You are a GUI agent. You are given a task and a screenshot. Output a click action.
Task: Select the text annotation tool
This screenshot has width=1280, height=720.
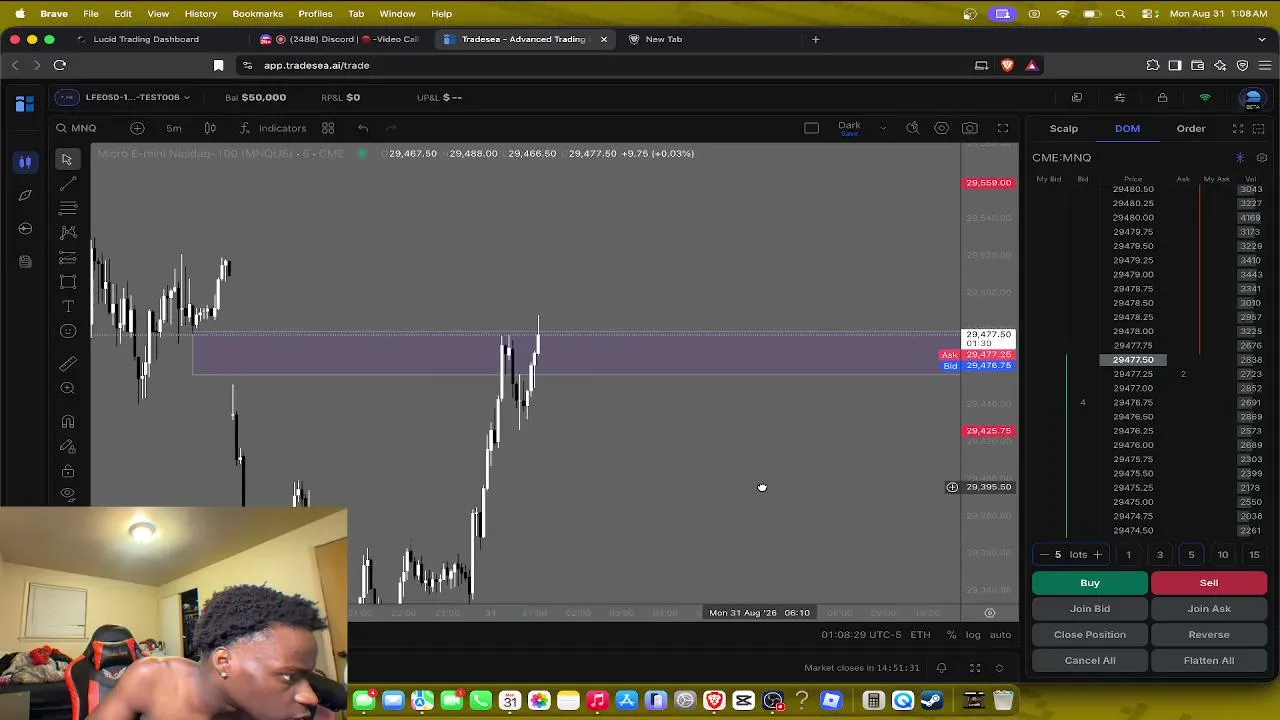[67, 306]
